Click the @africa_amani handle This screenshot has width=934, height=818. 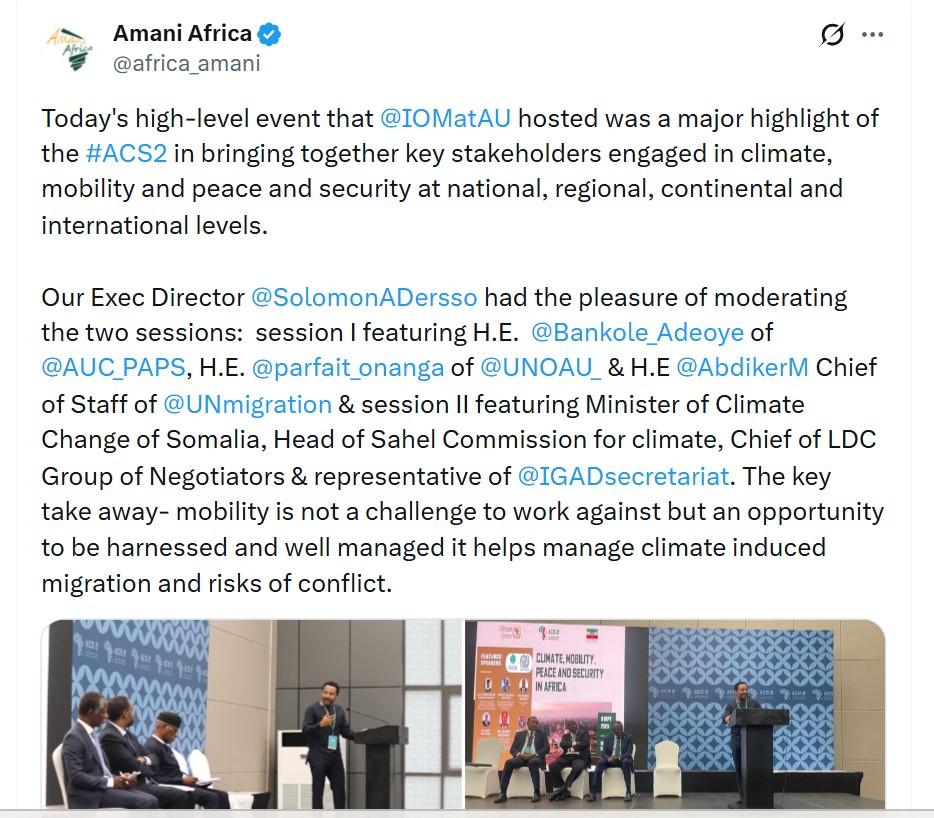coord(187,64)
